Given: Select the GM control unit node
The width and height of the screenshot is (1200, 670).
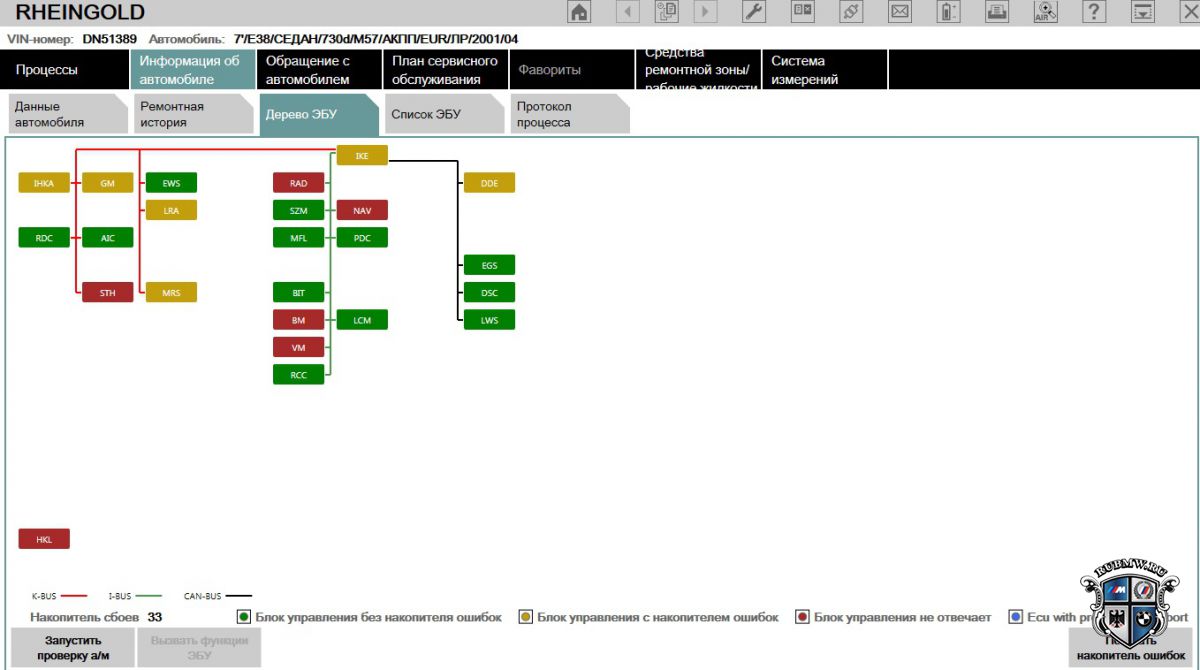Looking at the screenshot, I should (108, 183).
